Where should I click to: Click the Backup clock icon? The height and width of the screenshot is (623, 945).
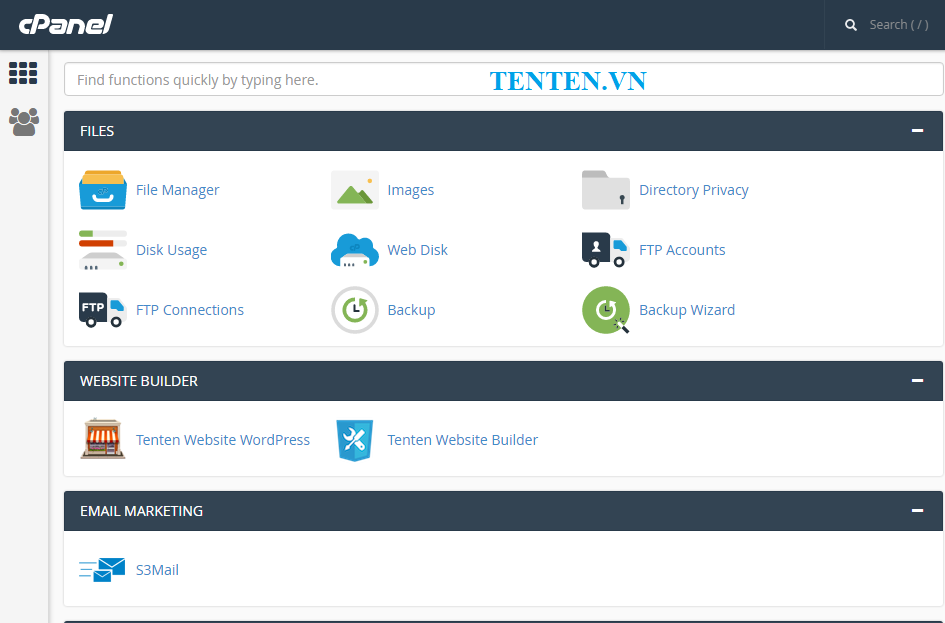pos(355,310)
